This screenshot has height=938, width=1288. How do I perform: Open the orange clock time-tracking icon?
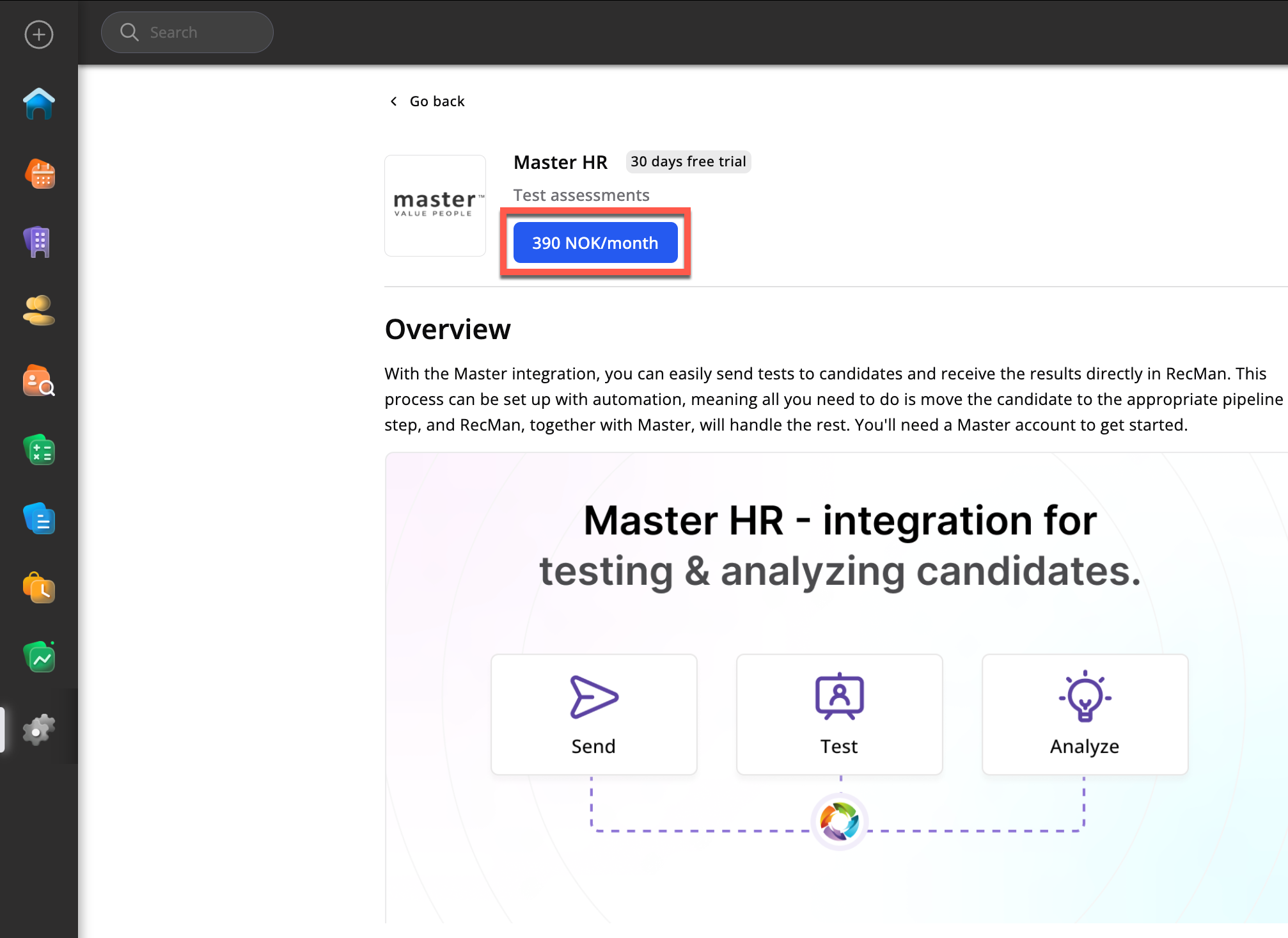tap(40, 588)
